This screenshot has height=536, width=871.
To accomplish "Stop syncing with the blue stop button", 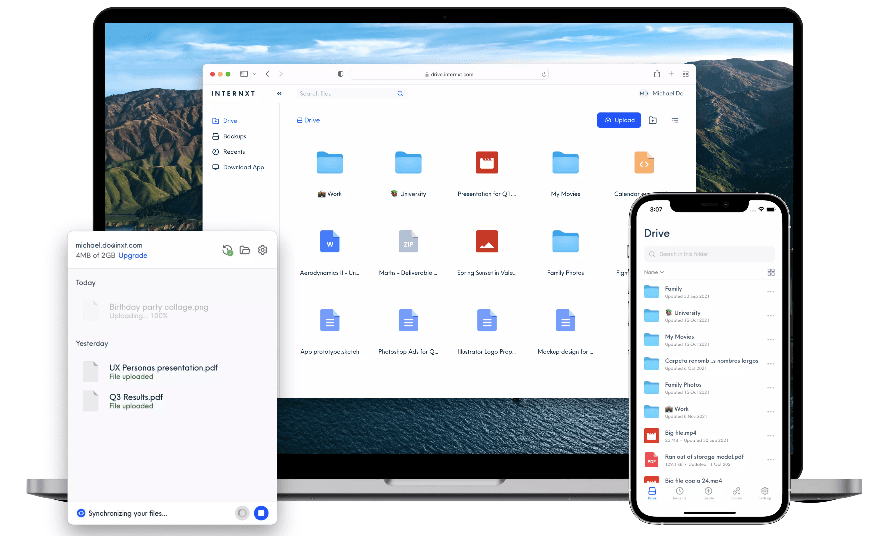I will [260, 512].
